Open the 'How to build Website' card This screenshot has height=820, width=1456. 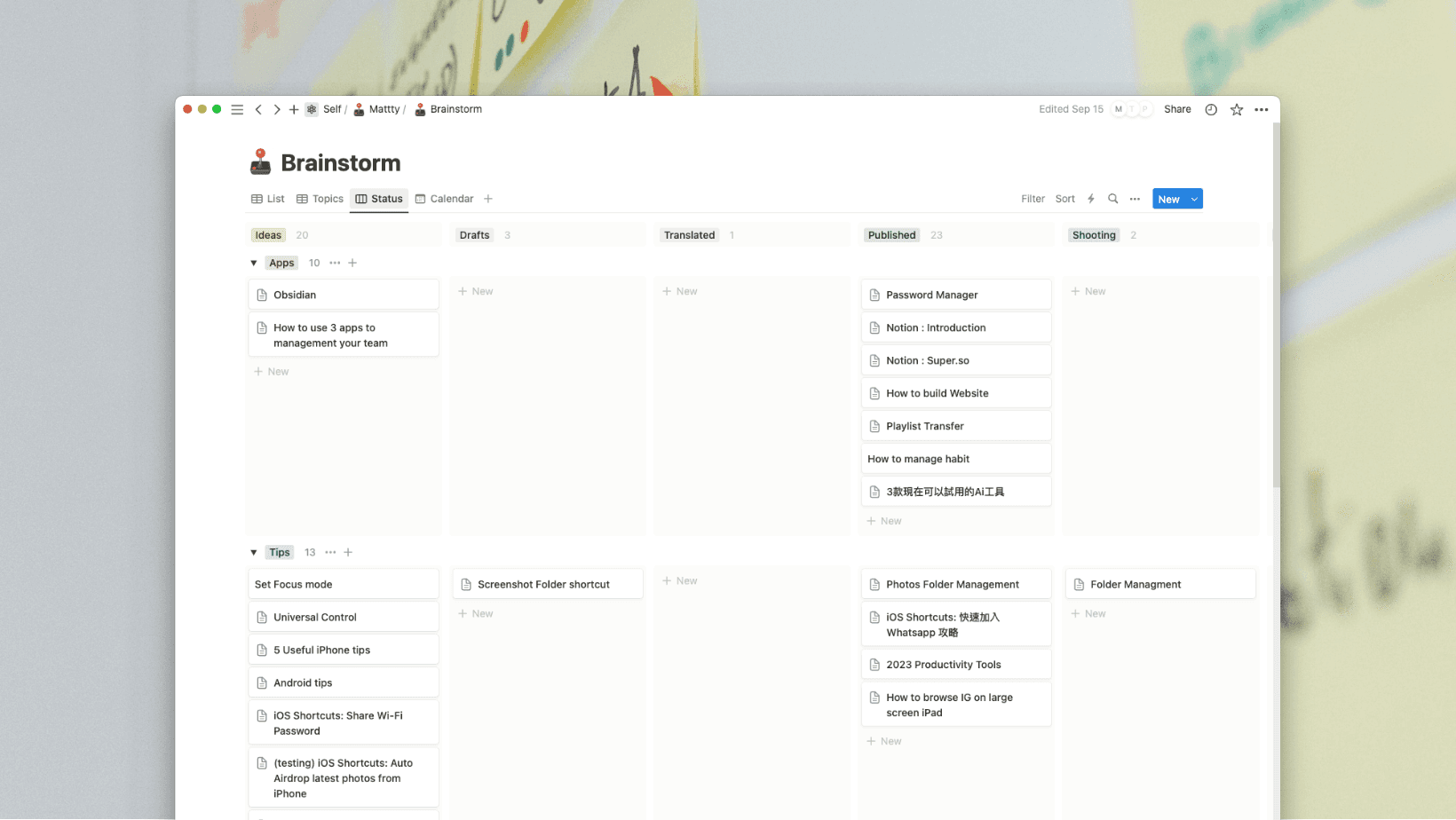[x=956, y=393]
